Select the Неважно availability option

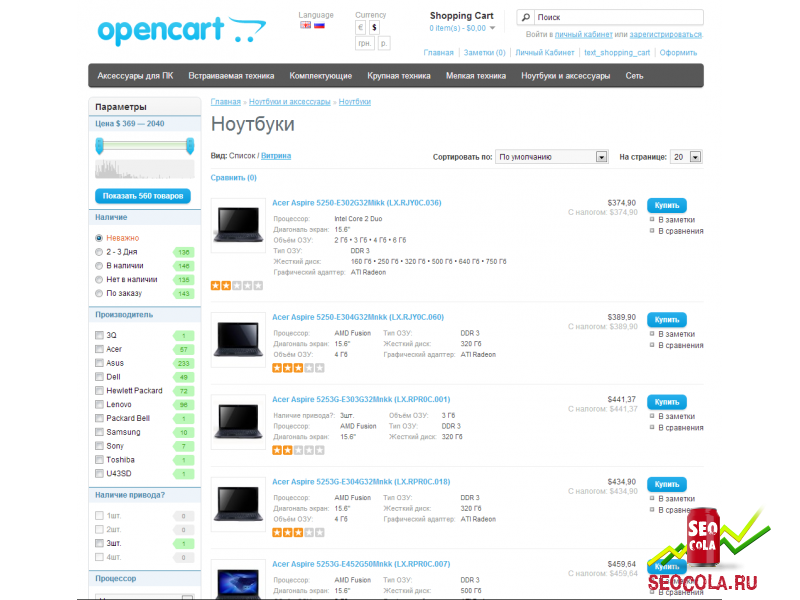point(99,238)
